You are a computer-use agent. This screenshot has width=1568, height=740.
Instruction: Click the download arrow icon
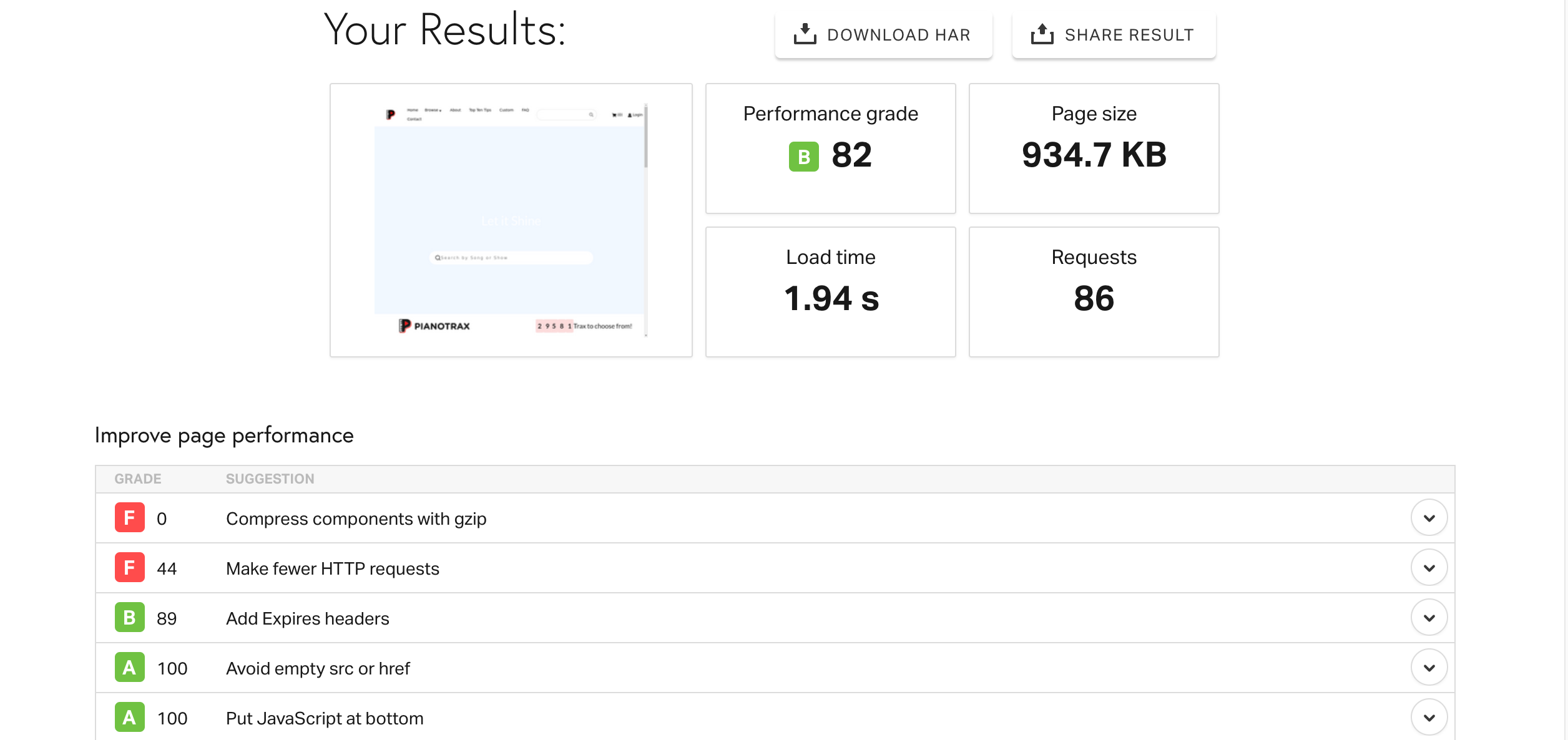click(805, 34)
